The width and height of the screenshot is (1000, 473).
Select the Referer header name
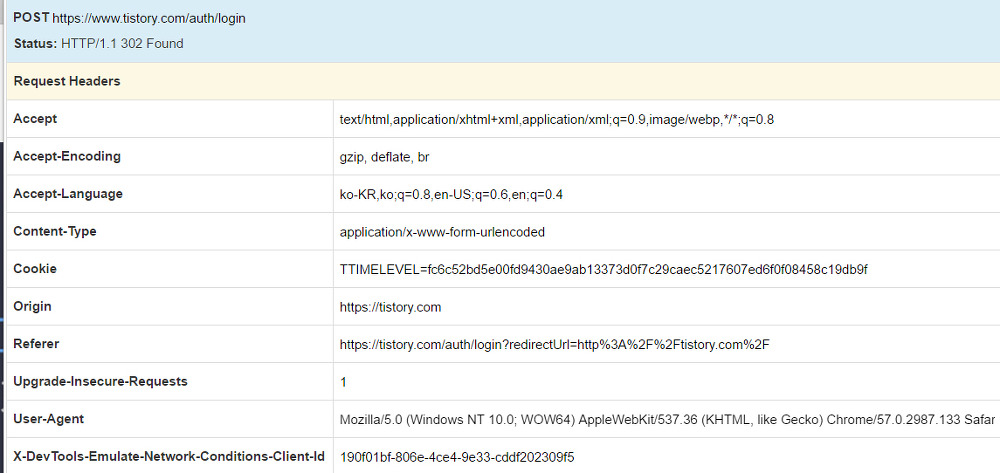(x=36, y=344)
